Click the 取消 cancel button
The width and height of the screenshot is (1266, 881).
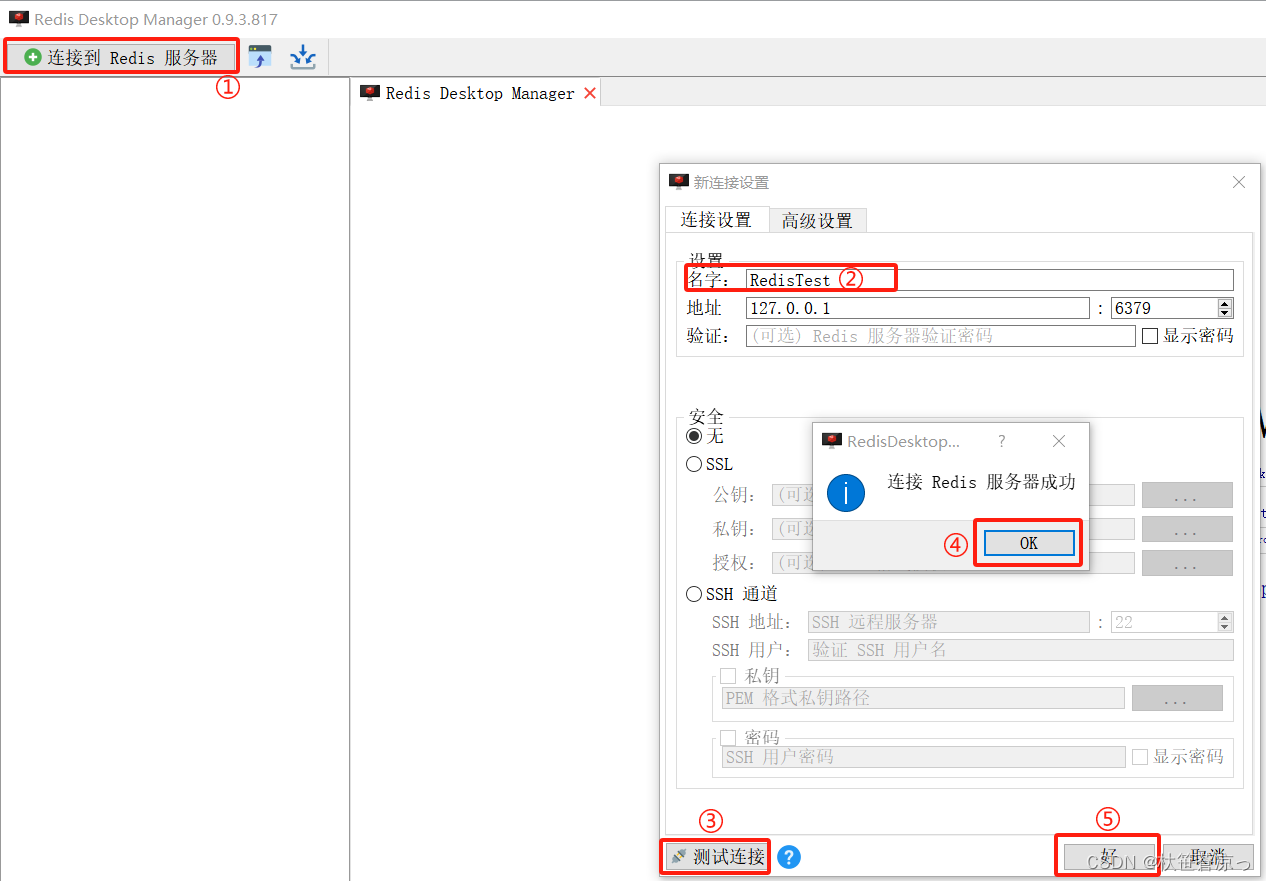click(1207, 857)
